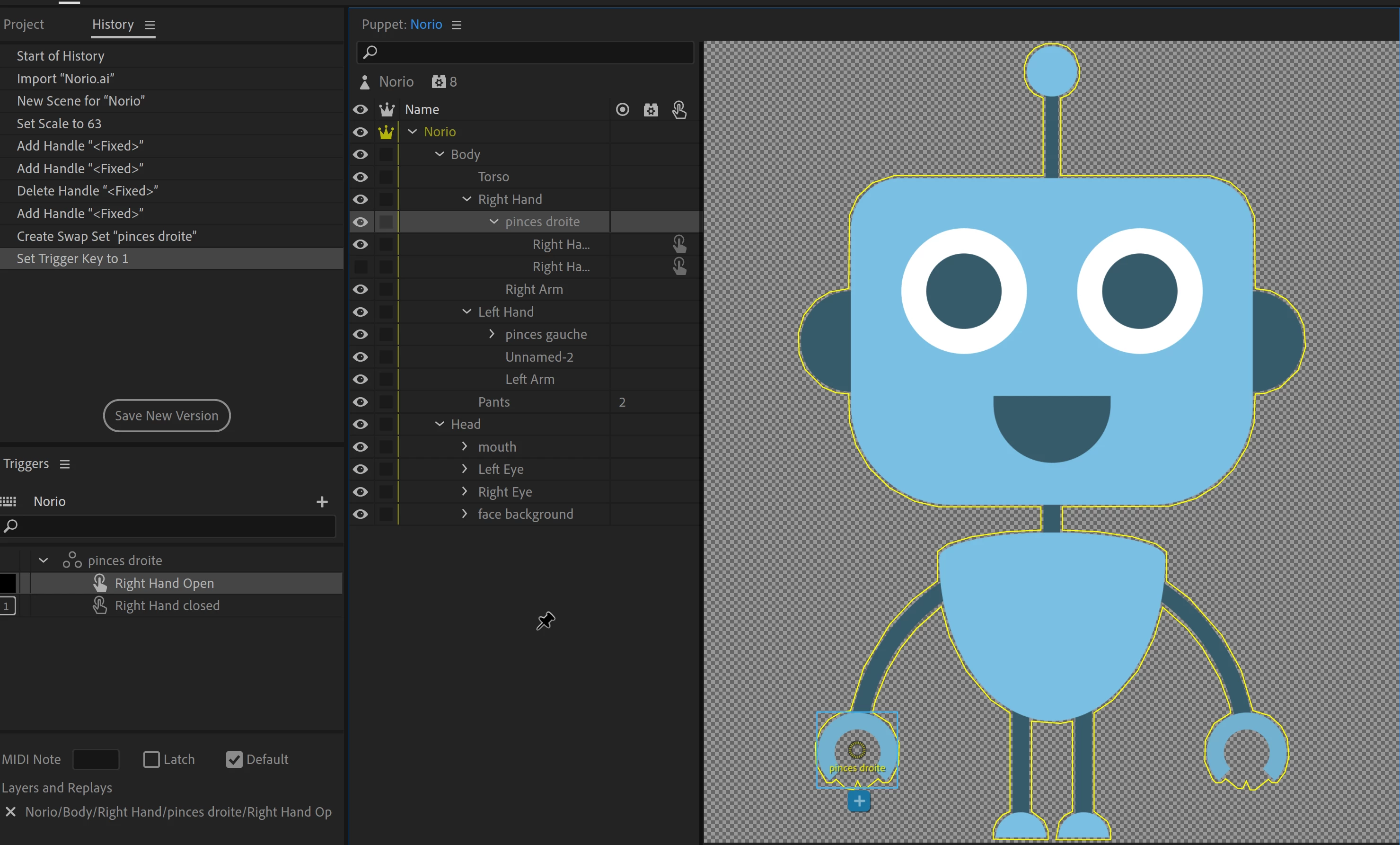Open the Puppet panel menu icon
Viewport: 1400px width, 845px height.
[x=456, y=25]
